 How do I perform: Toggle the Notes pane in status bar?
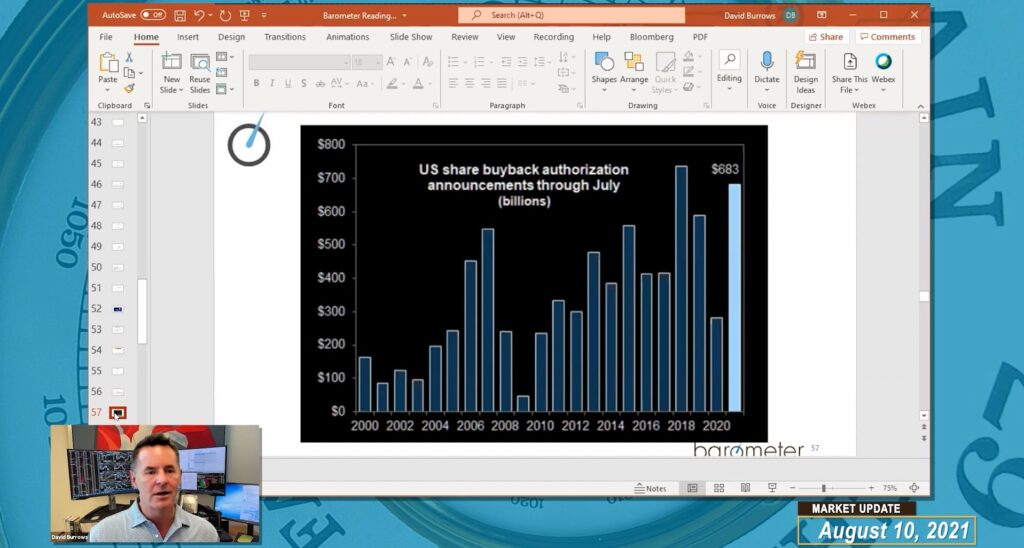point(650,488)
